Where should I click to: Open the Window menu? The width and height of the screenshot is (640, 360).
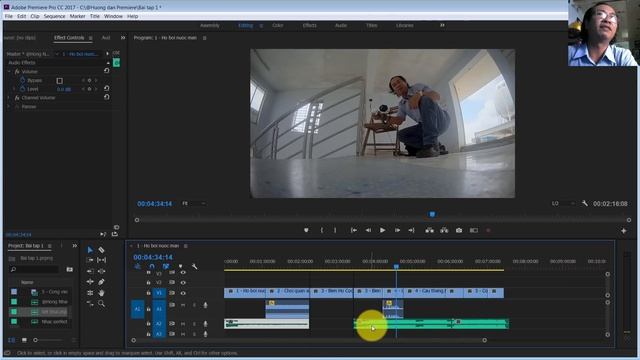coord(113,16)
